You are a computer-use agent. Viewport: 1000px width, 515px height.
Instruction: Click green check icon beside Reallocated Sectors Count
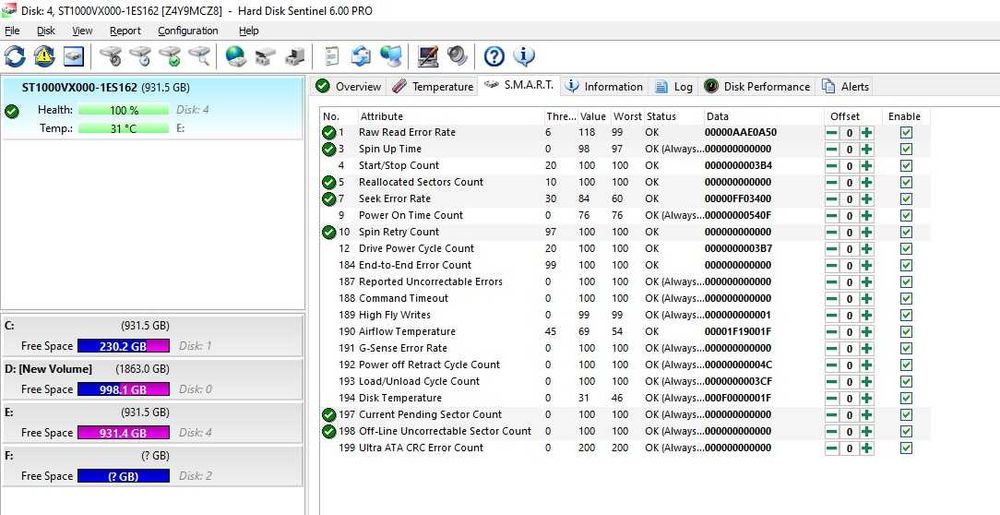(x=329, y=182)
